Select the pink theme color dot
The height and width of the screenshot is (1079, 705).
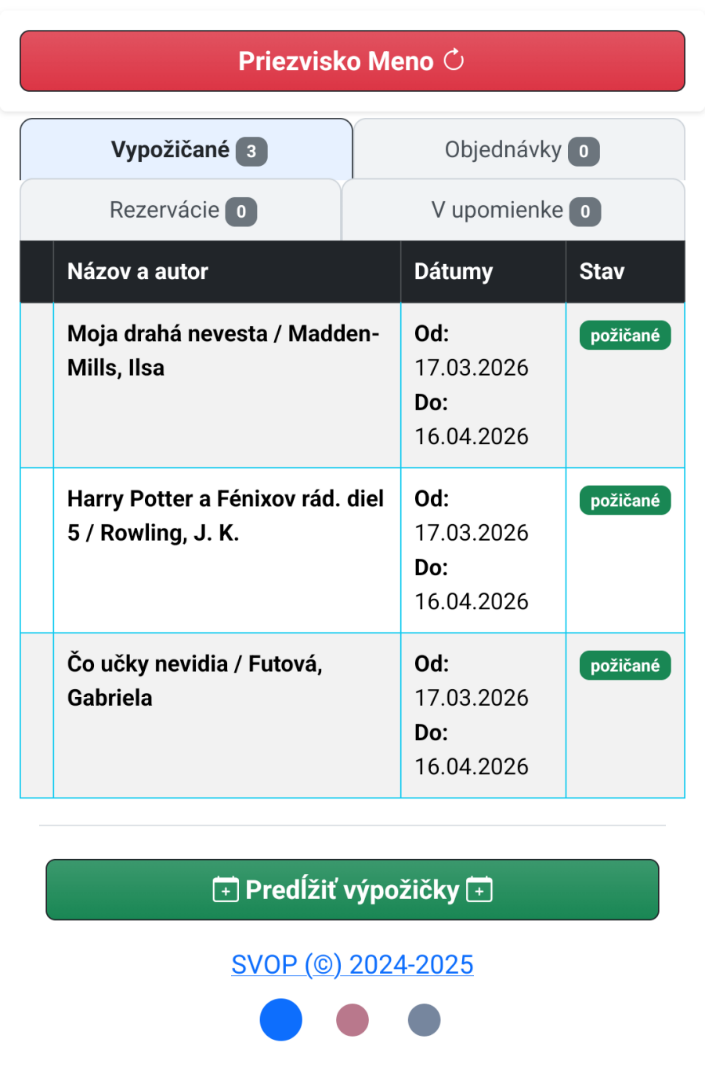pyautogui.click(x=352, y=1020)
